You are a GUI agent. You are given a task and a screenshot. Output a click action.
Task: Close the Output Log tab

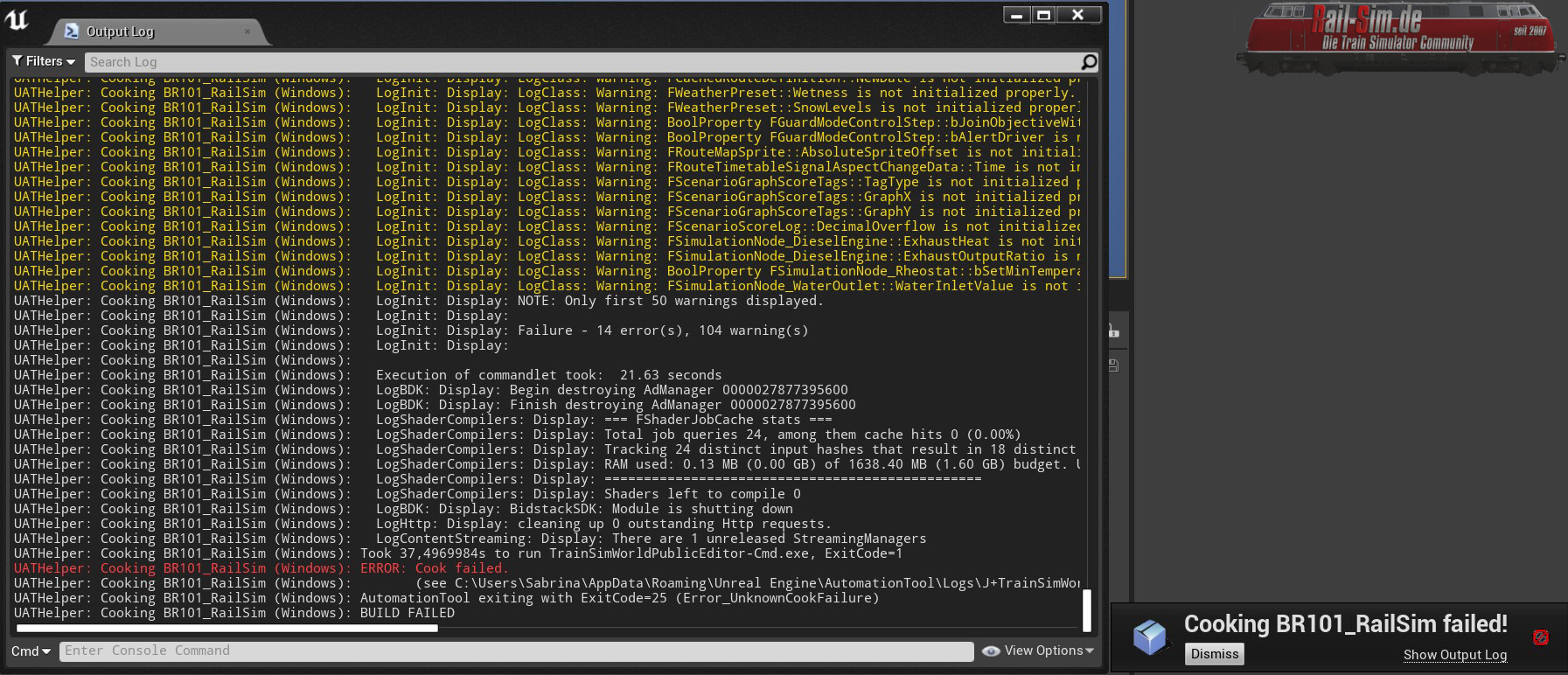pyautogui.click(x=247, y=31)
